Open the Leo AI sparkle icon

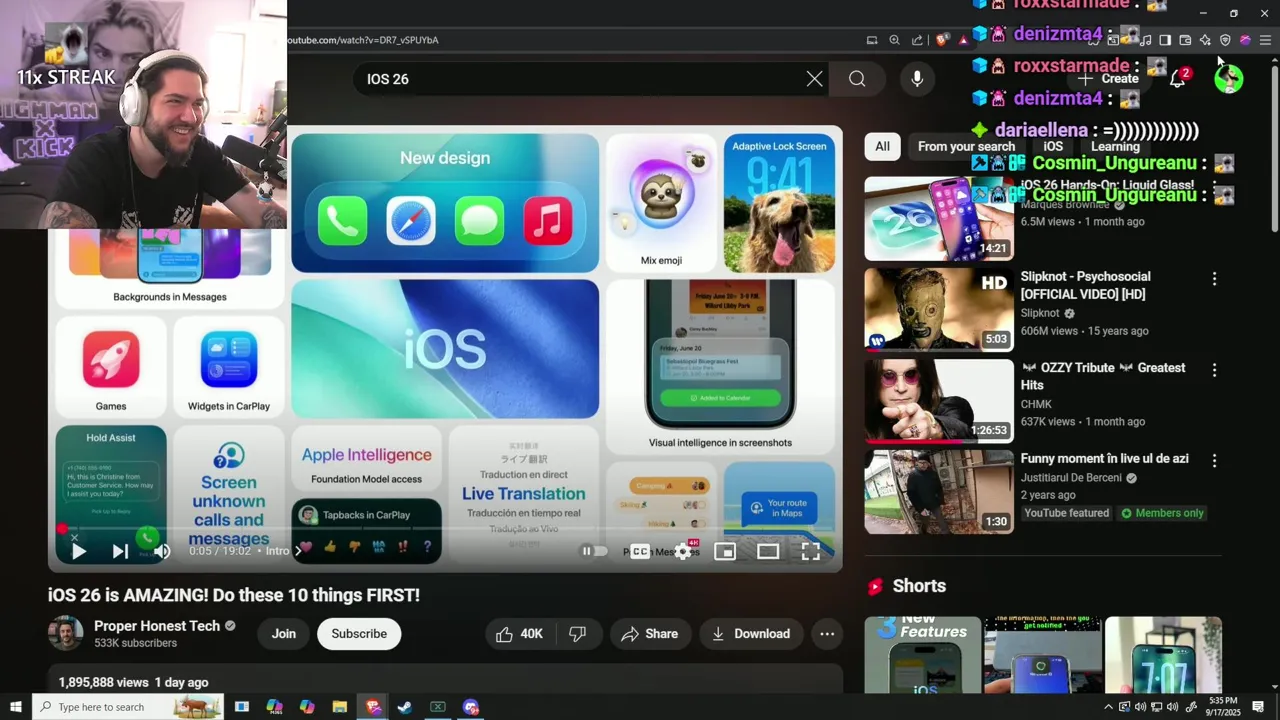tap(1205, 40)
